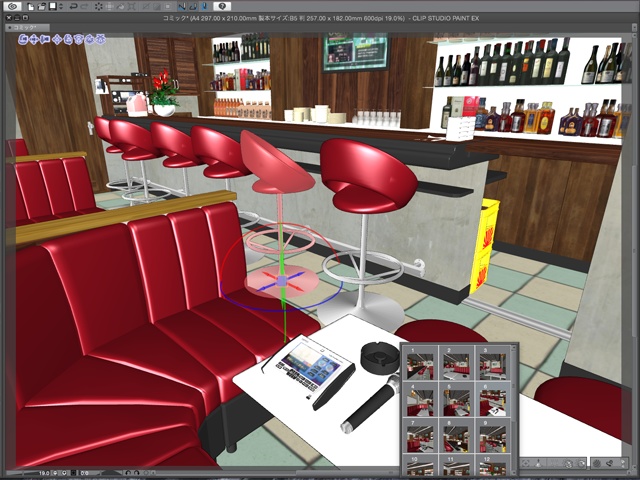This screenshot has height=480, width=640.
Task: Redo the last action
Action: click(x=84, y=7)
